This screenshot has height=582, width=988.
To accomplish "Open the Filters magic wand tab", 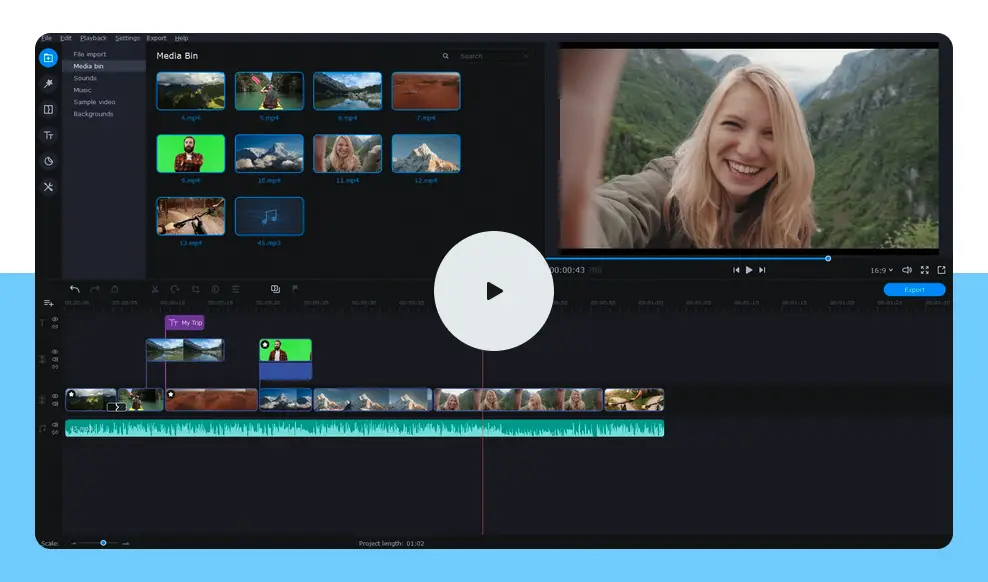I will click(49, 84).
